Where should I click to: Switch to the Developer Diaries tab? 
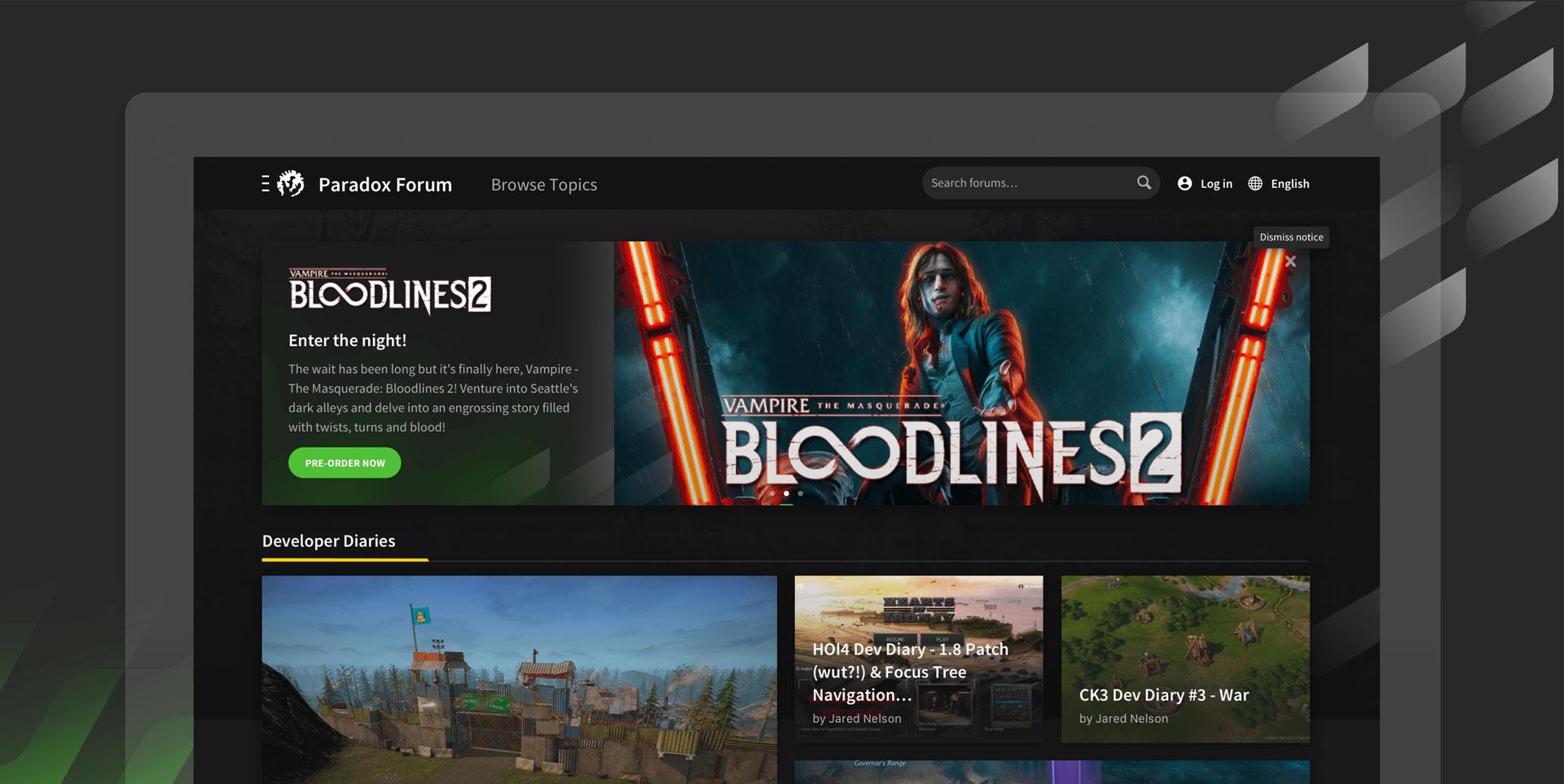click(328, 541)
